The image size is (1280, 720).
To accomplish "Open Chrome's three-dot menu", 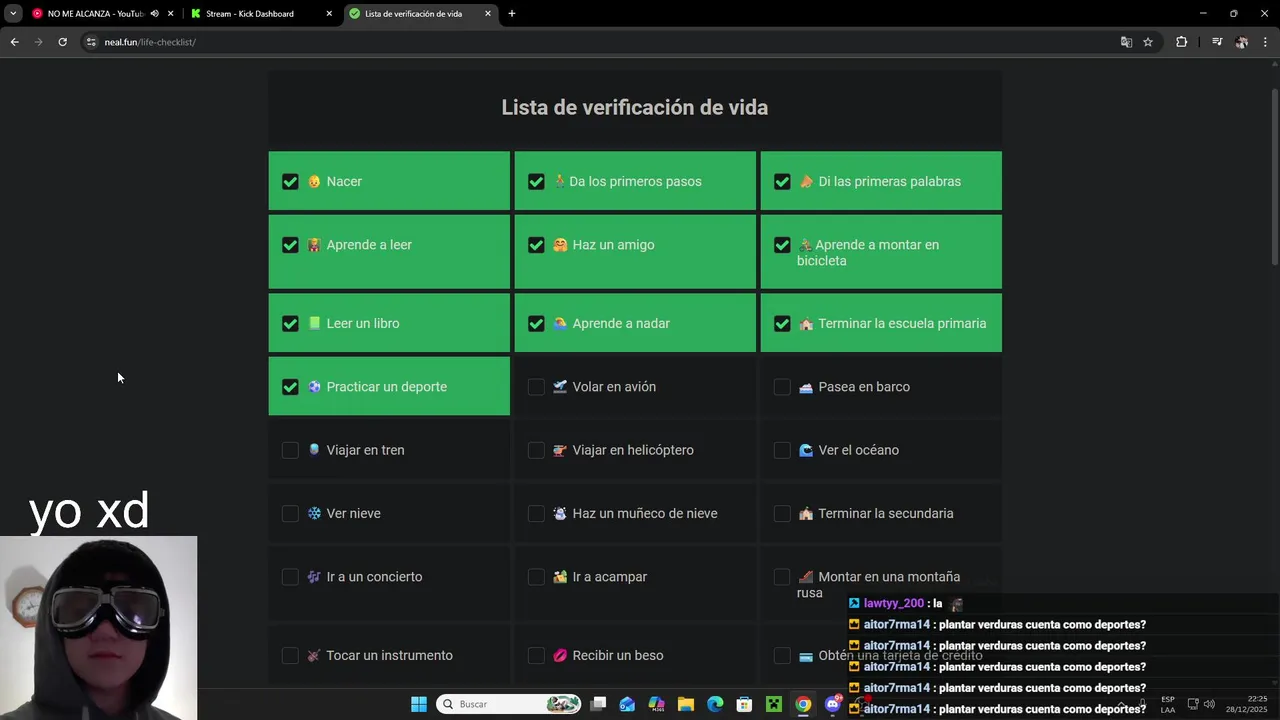I will tap(1266, 42).
